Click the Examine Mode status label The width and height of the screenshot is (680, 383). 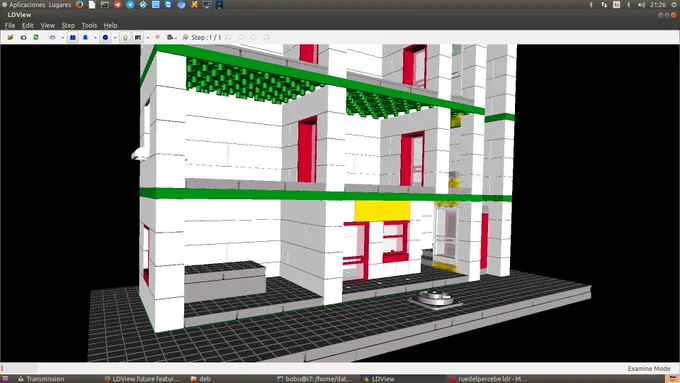click(649, 368)
